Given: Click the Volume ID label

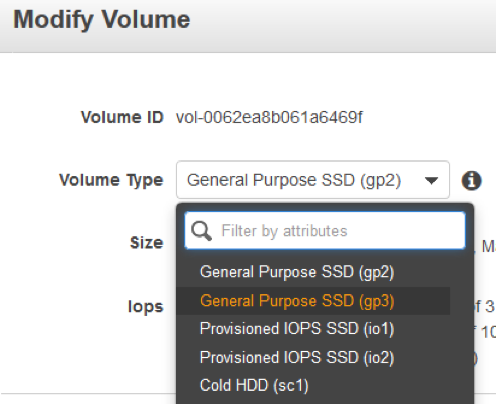Looking at the screenshot, I should pos(122,117).
